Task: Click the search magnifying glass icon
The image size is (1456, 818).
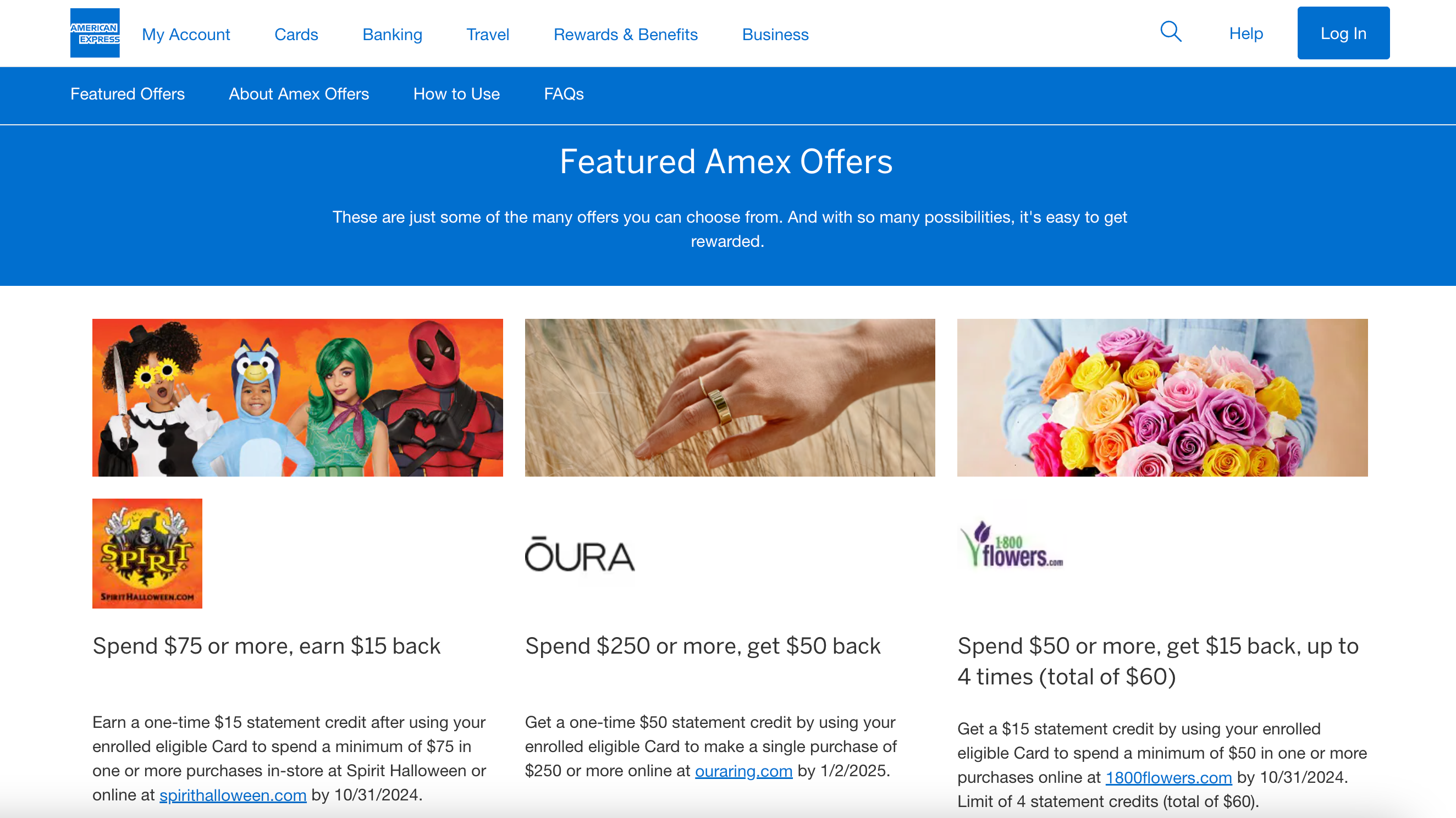Action: [1171, 33]
